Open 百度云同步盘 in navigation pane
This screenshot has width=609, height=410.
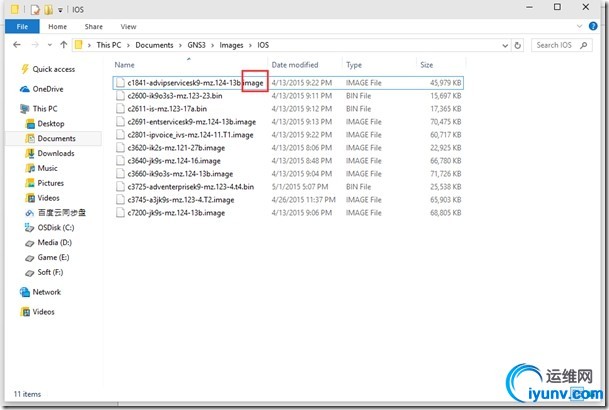pyautogui.click(x=61, y=213)
